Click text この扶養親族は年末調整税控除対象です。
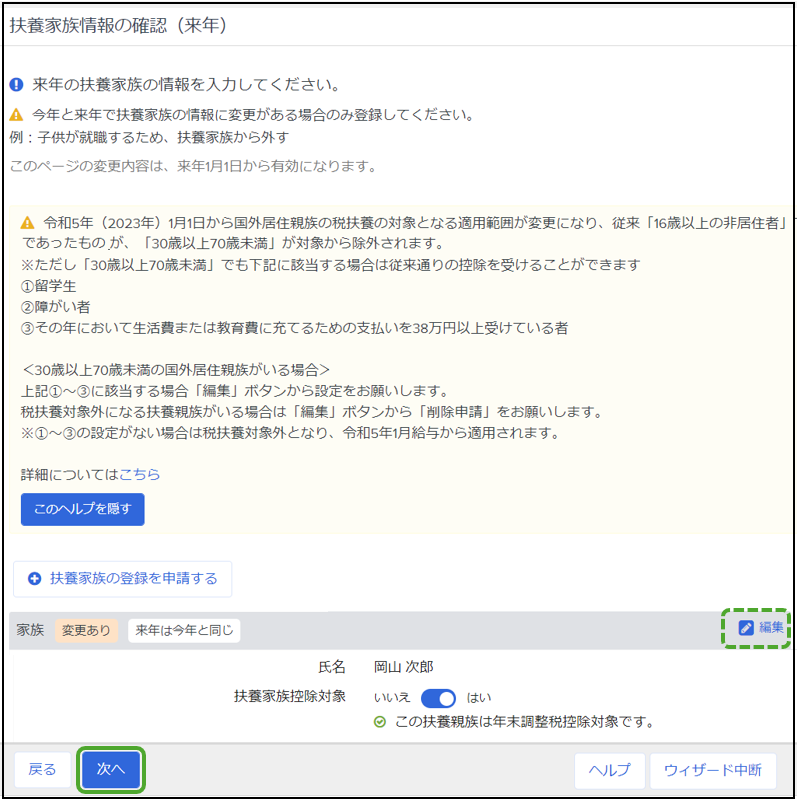The height and width of the screenshot is (800, 797). coord(525,722)
